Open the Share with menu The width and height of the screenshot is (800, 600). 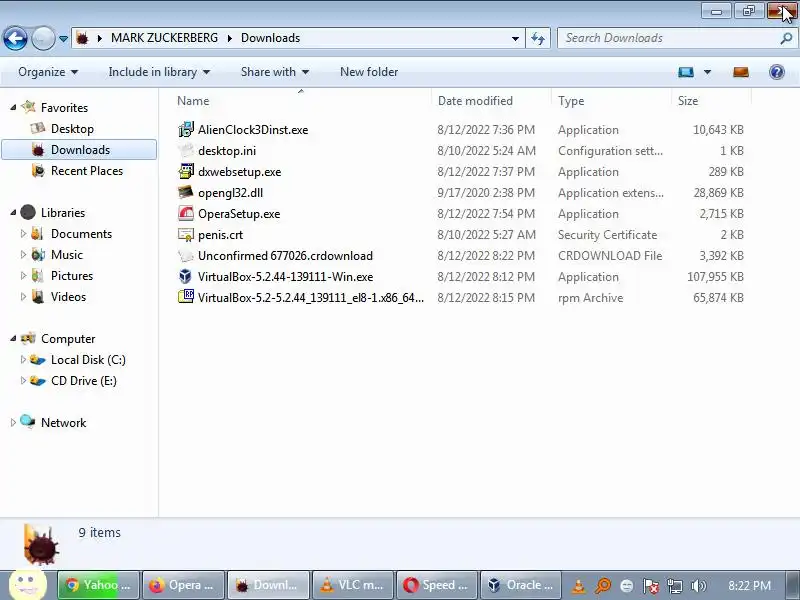pos(274,72)
